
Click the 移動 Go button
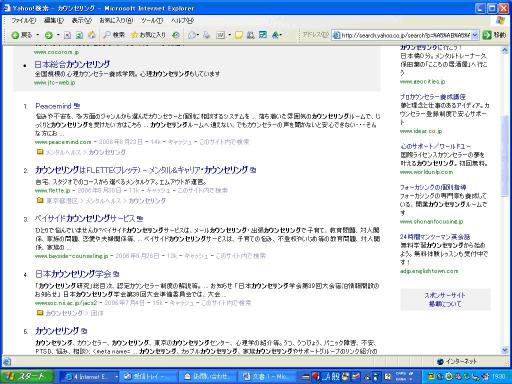[494, 35]
